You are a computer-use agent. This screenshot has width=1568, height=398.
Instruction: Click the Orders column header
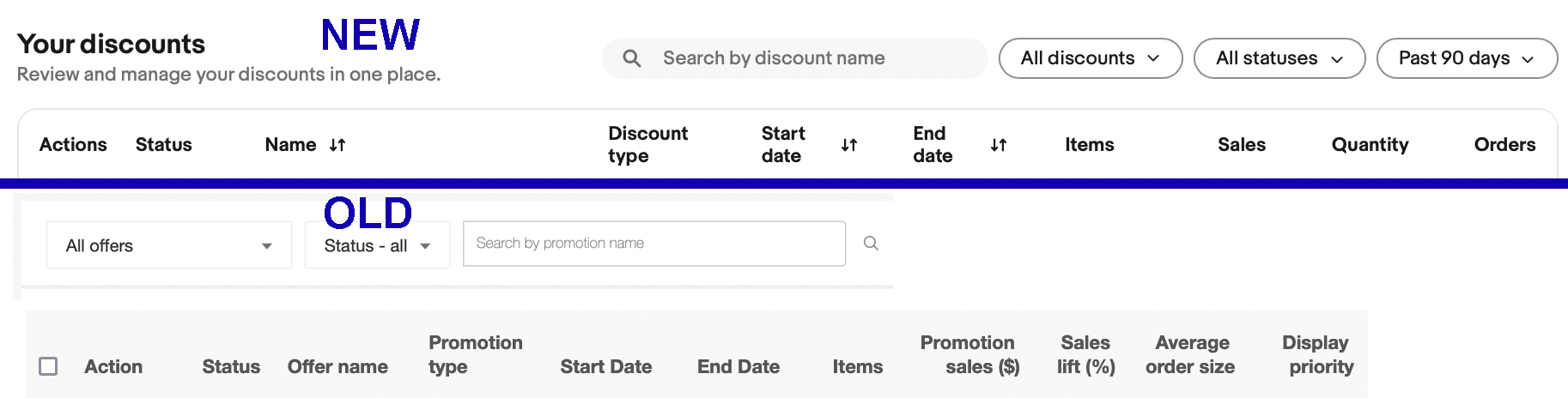1504,145
